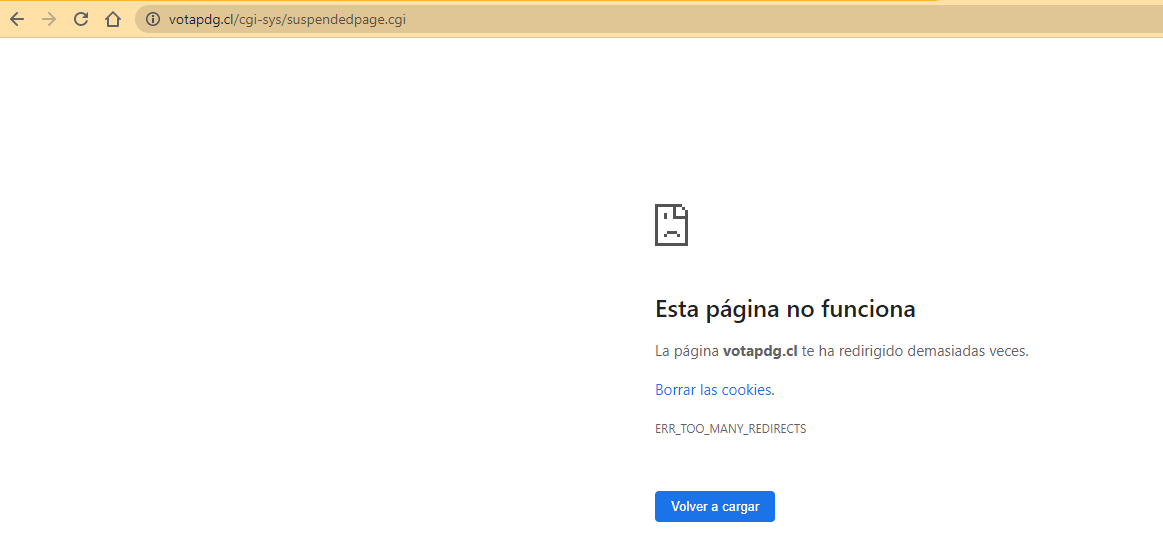Screen dimensions: 1163x554
Task: Select the ERR_TOO_MANY_REDIRECTS error code
Action: click(x=731, y=429)
